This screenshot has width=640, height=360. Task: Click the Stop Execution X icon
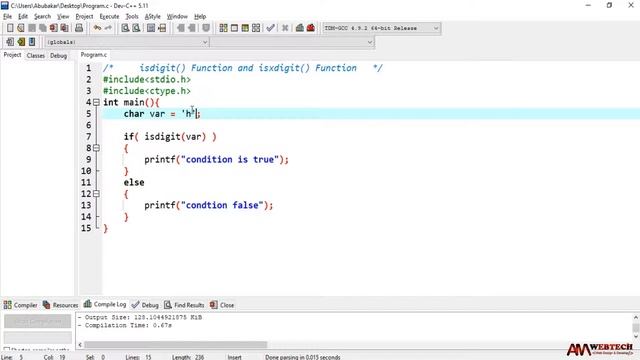(x=285, y=28)
